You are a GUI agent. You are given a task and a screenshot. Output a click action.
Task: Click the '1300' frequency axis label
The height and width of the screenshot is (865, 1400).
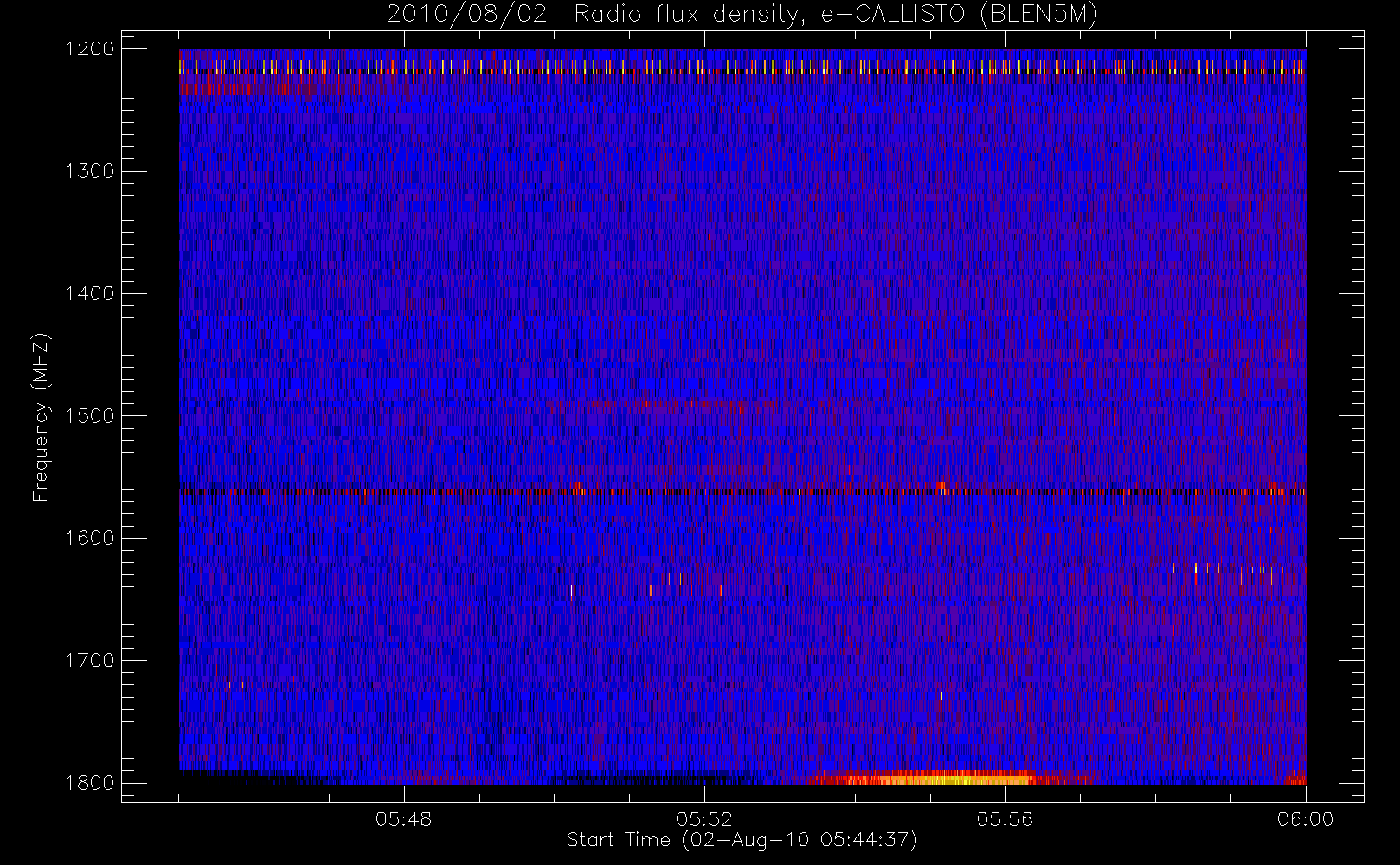pyautogui.click(x=90, y=171)
